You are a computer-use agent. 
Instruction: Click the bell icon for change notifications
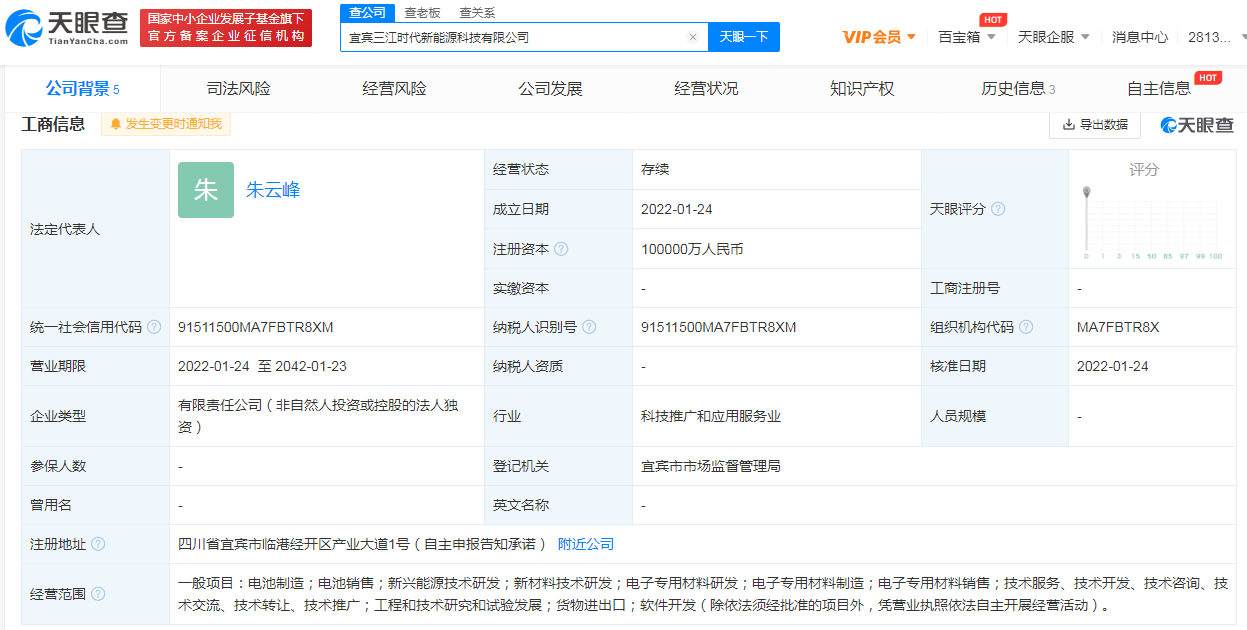116,124
